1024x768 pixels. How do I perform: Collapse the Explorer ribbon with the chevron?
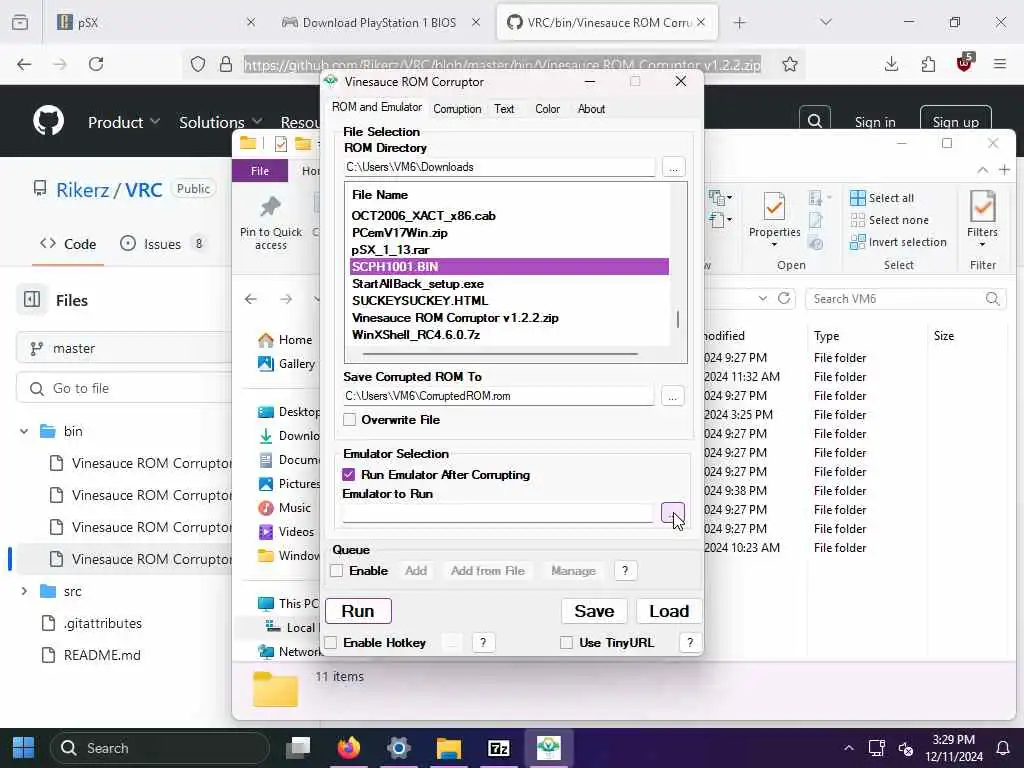[x=982, y=170]
